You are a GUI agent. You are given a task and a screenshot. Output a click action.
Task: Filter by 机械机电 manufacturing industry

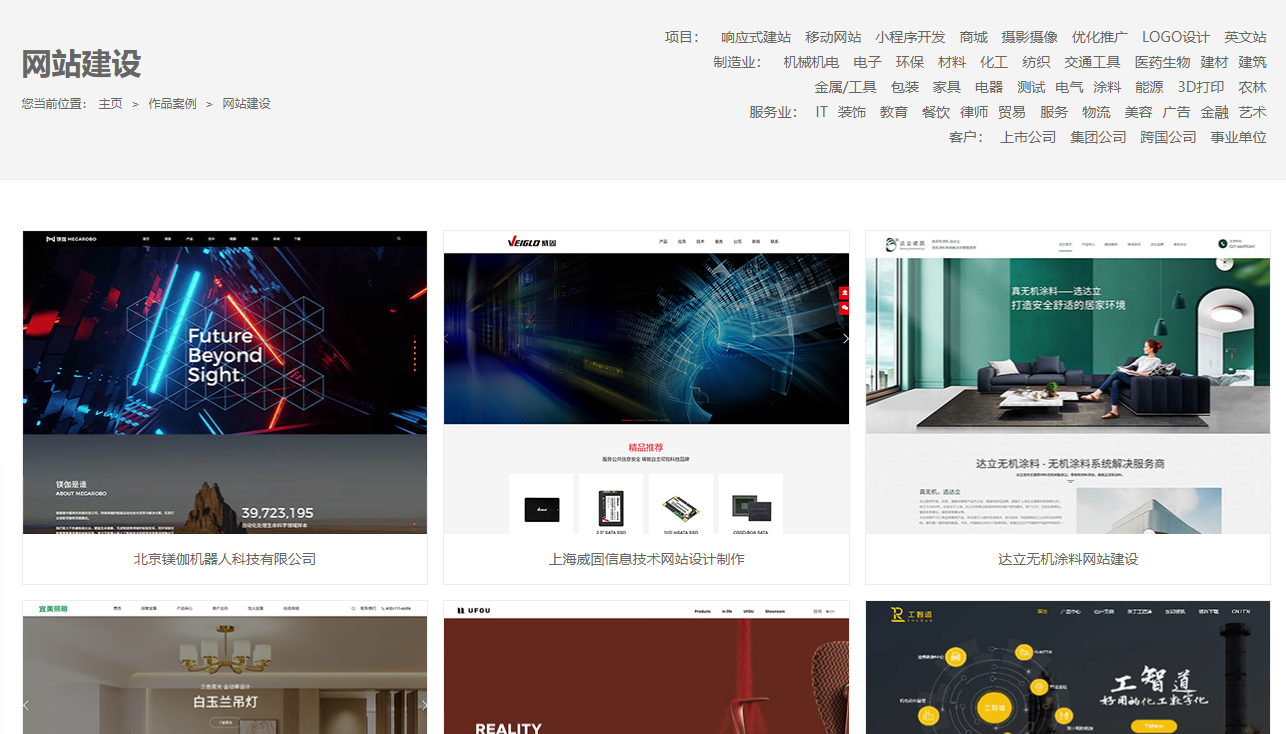(x=811, y=62)
